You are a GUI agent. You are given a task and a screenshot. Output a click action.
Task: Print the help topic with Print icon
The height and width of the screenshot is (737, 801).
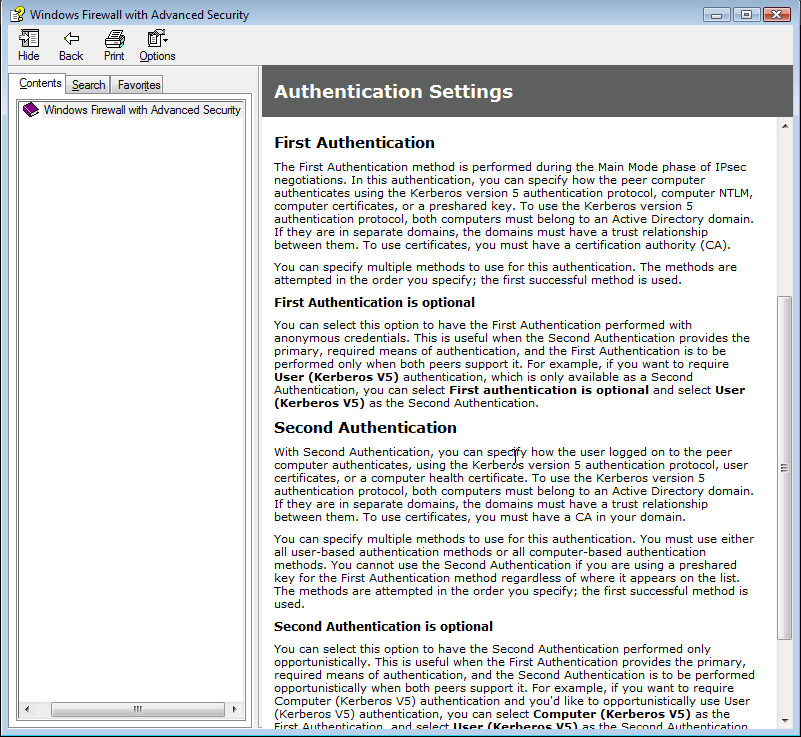(x=114, y=45)
